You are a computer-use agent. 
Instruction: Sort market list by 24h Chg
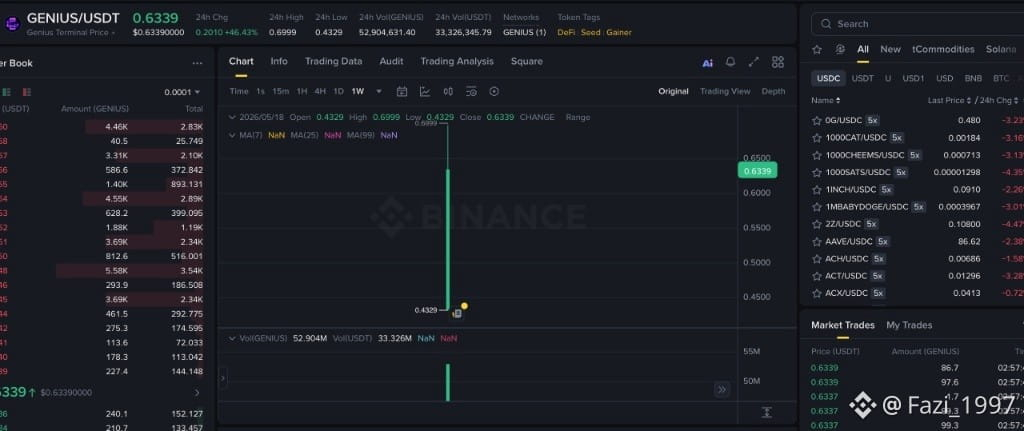click(998, 101)
